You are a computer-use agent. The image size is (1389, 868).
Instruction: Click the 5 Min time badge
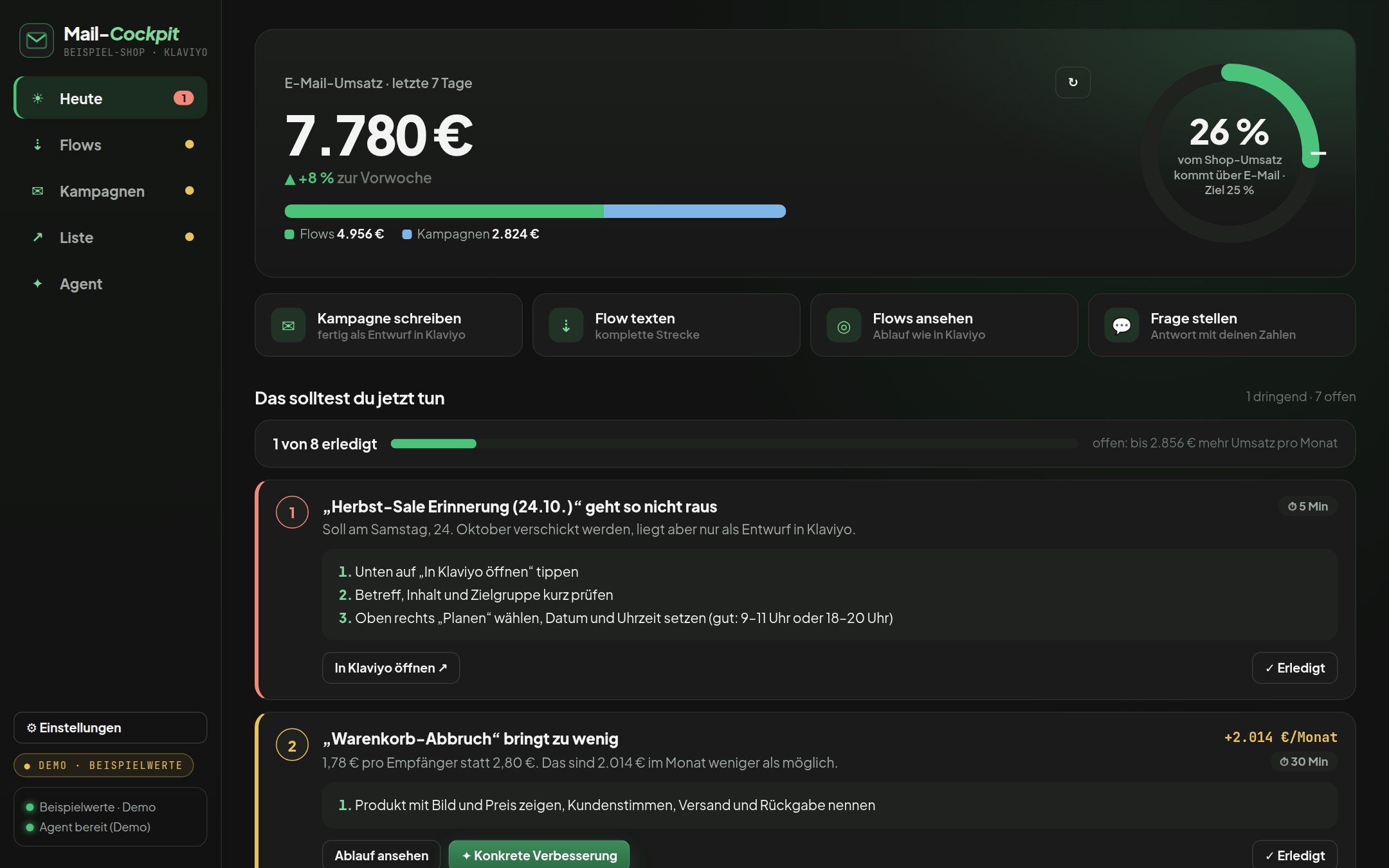(1308, 506)
